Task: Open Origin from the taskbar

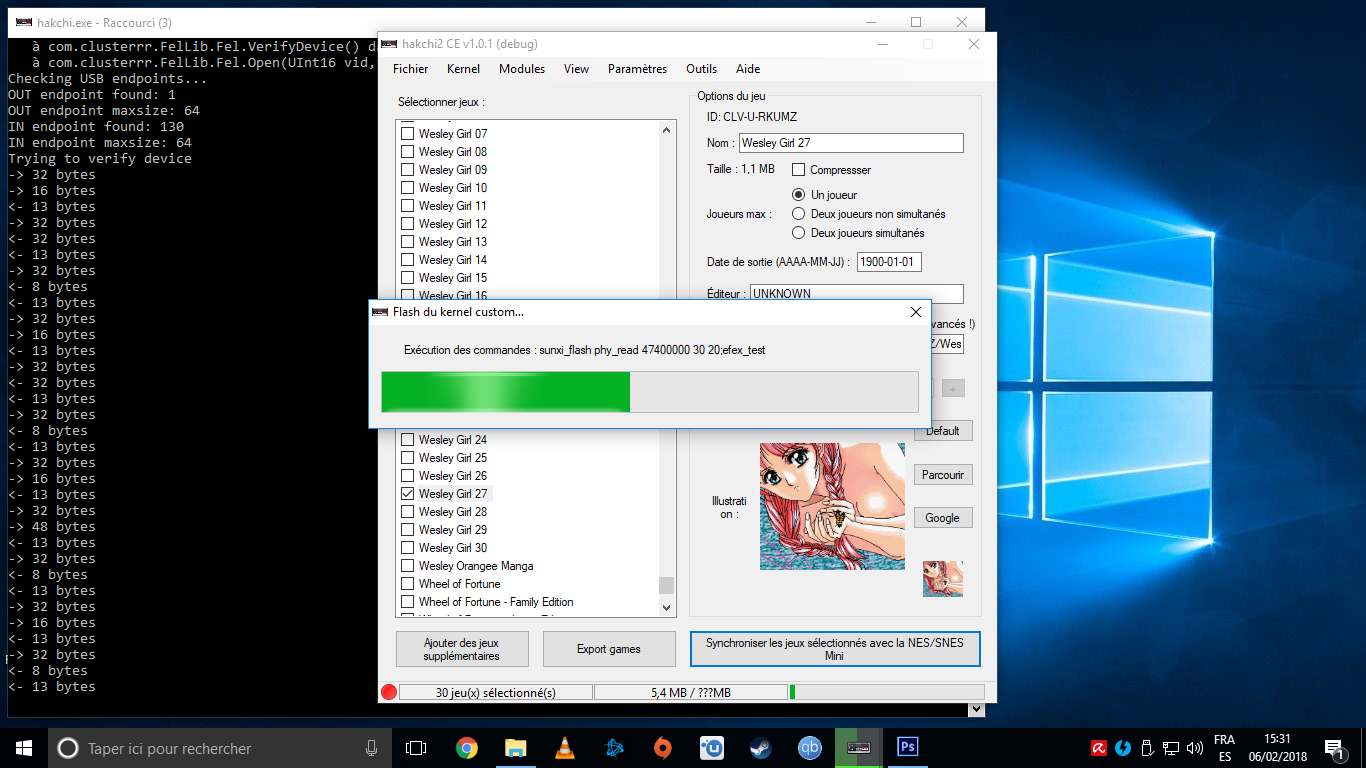Action: tap(662, 748)
